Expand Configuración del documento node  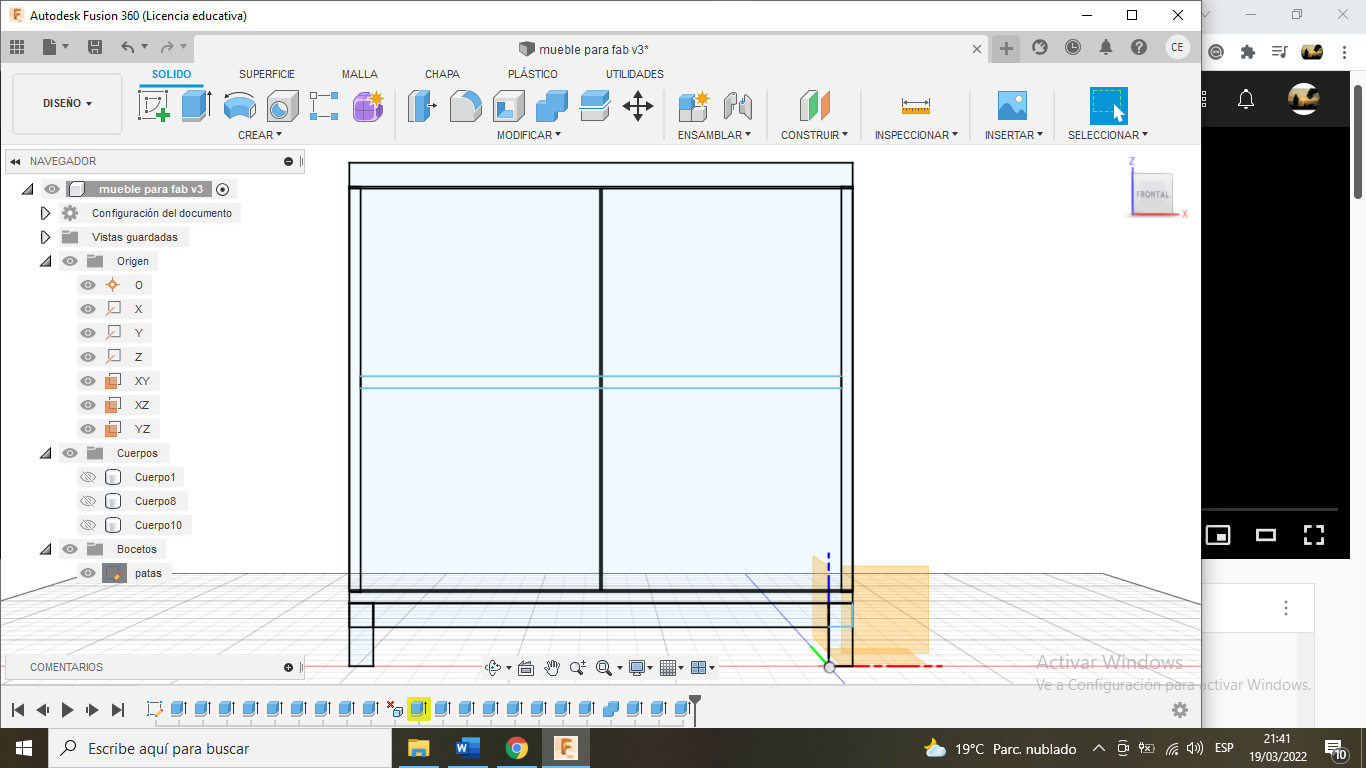tap(45, 213)
